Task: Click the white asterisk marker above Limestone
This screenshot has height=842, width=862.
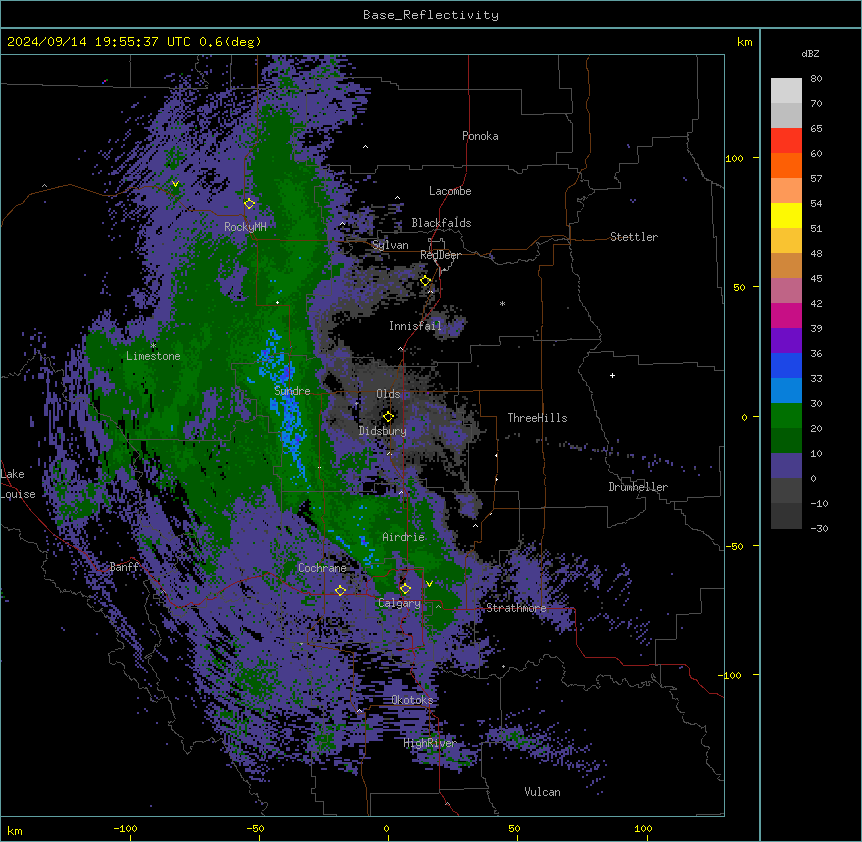Action: (x=153, y=346)
